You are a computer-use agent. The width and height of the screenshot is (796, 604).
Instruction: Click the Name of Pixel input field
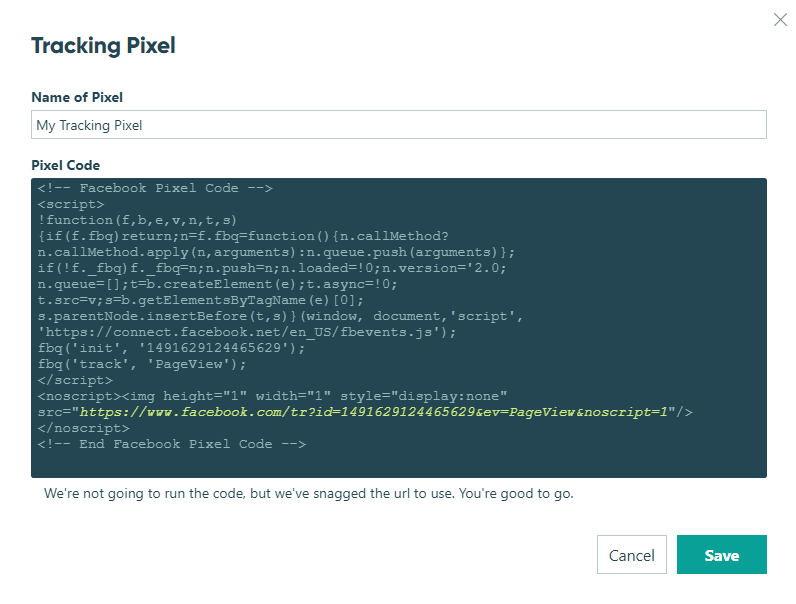(399, 124)
